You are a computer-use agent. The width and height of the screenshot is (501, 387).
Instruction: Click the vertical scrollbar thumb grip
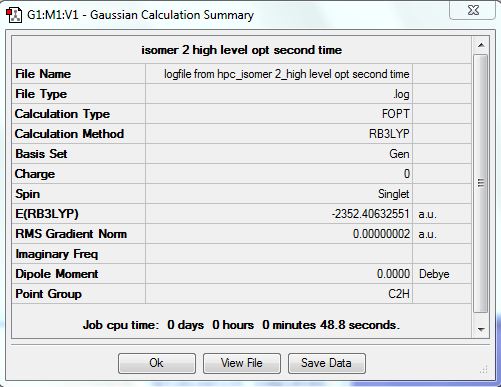(481, 183)
